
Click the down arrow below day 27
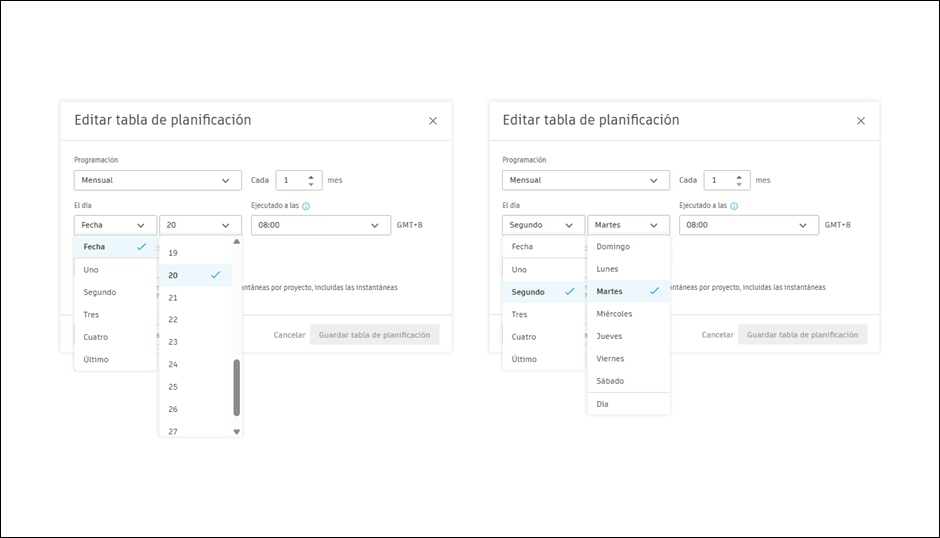(237, 432)
